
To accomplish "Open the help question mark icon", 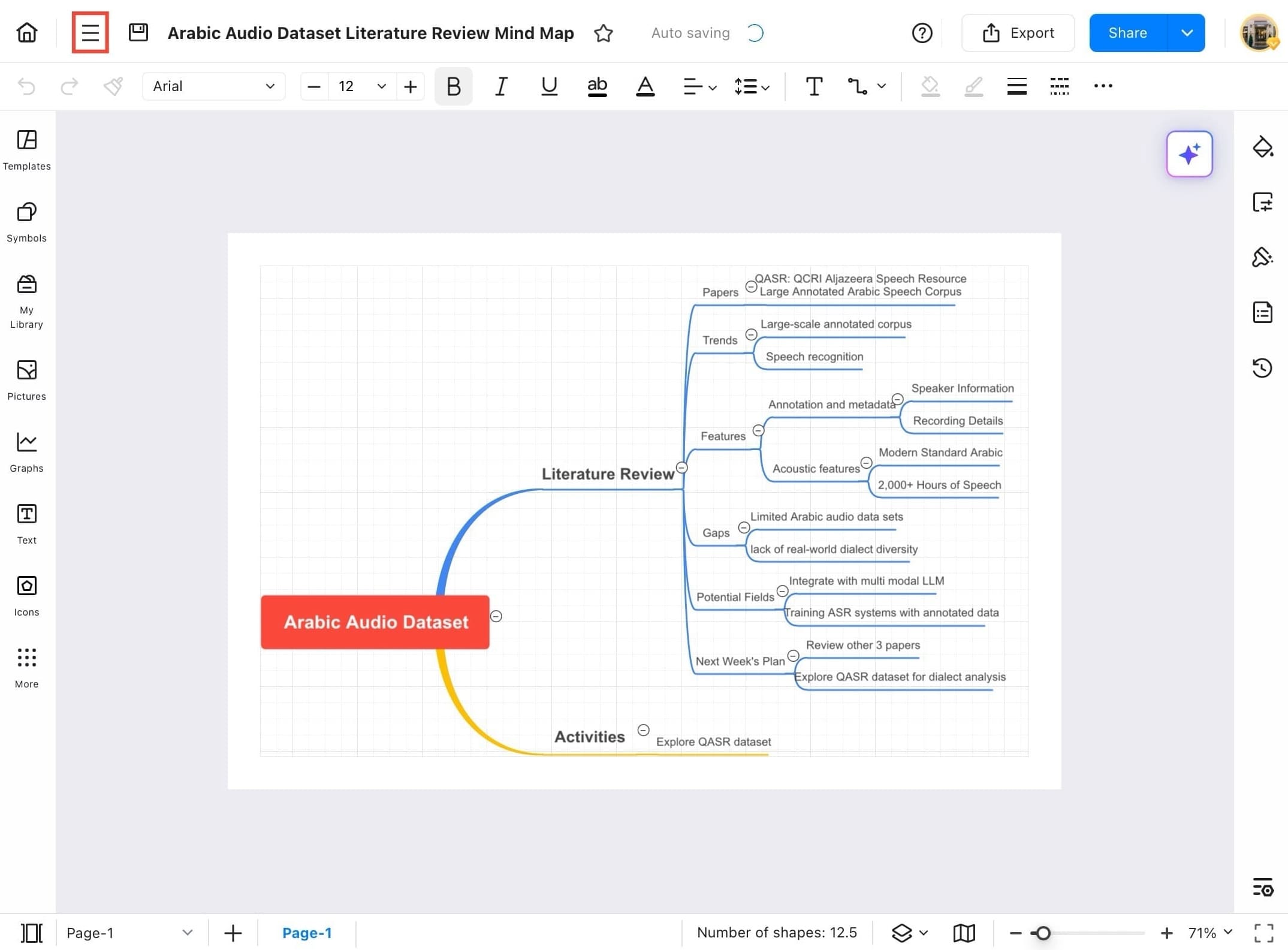I will (921, 33).
